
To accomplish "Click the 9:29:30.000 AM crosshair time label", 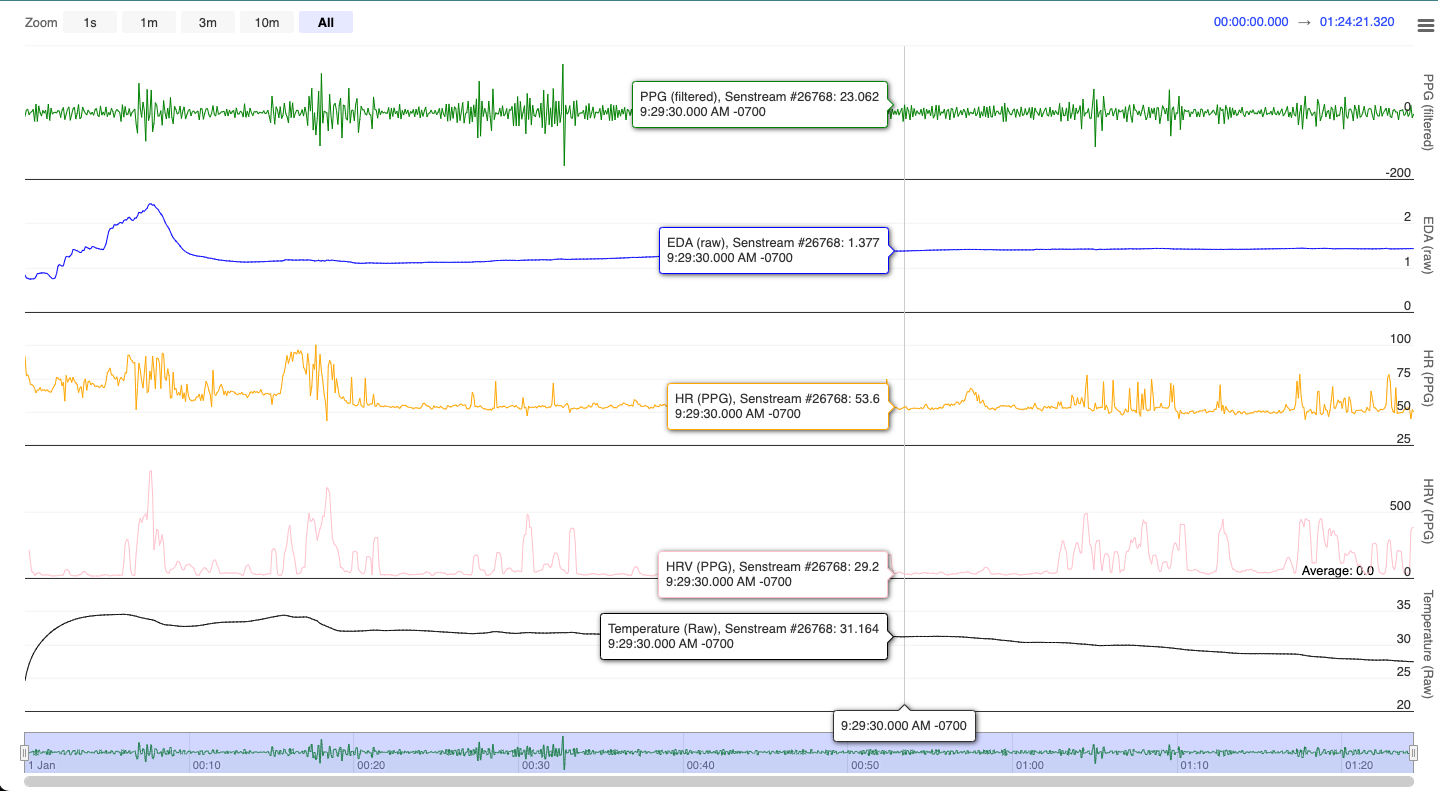I will 904,725.
